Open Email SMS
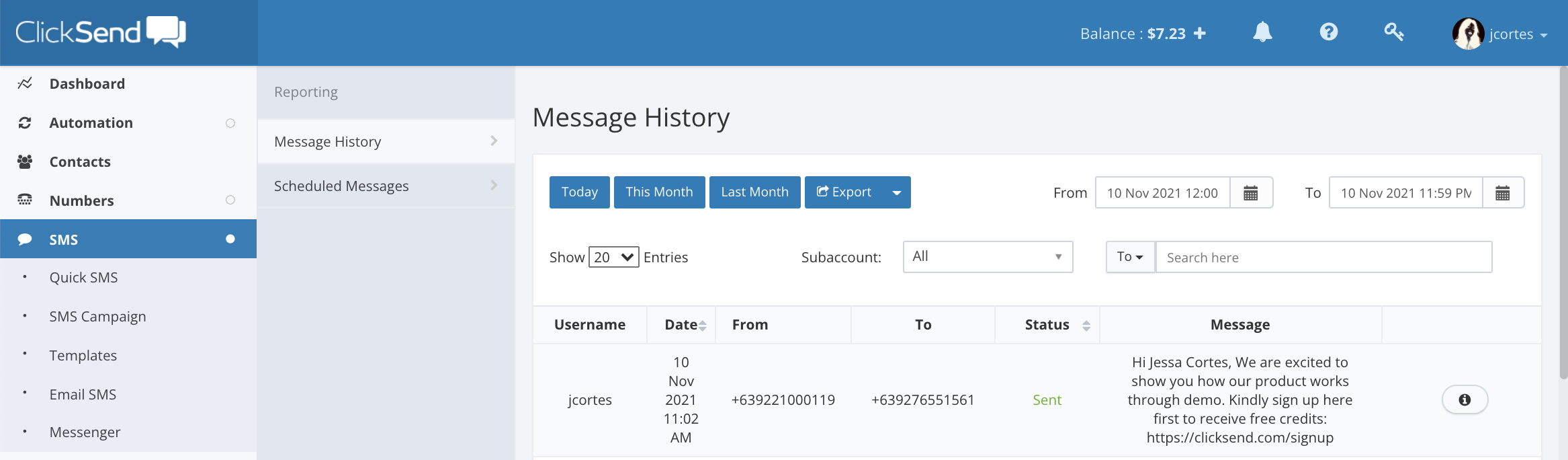The width and height of the screenshot is (1568, 460). (83, 394)
